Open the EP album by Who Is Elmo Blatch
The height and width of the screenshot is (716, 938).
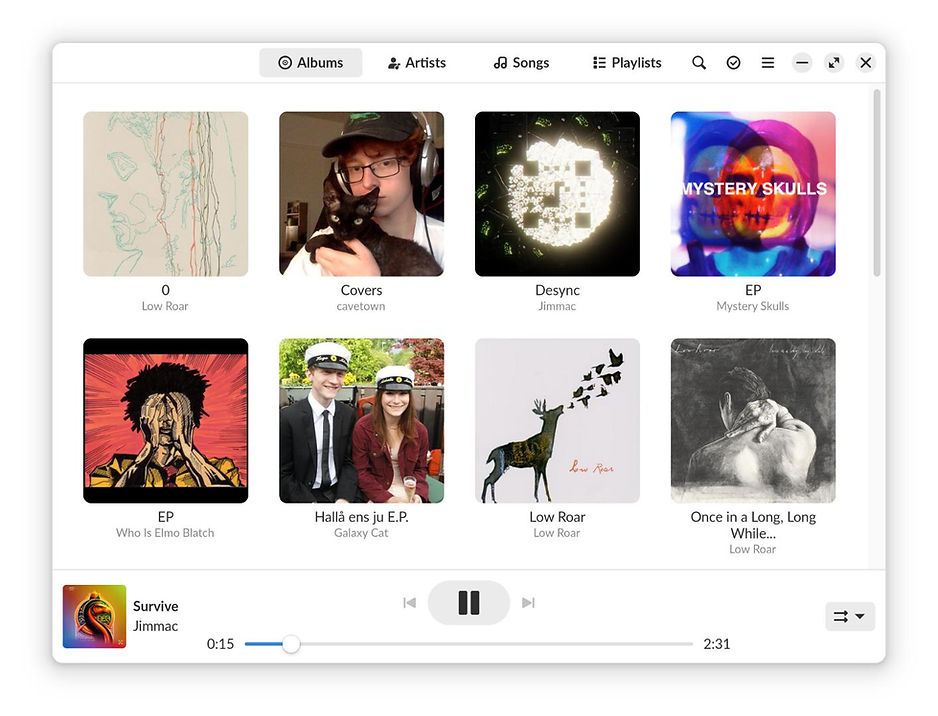coord(165,420)
